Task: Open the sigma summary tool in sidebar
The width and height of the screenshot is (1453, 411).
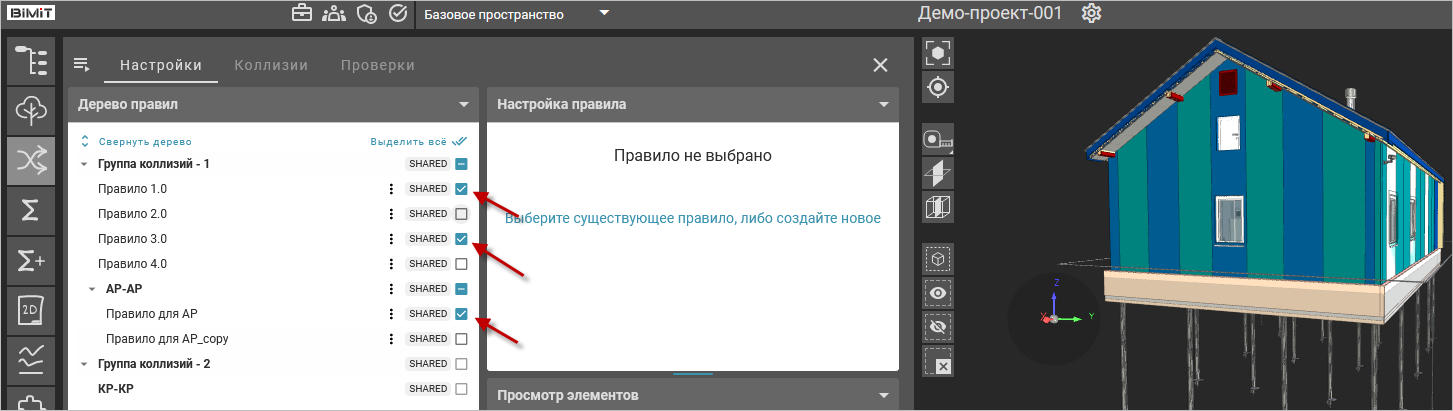Action: point(30,211)
